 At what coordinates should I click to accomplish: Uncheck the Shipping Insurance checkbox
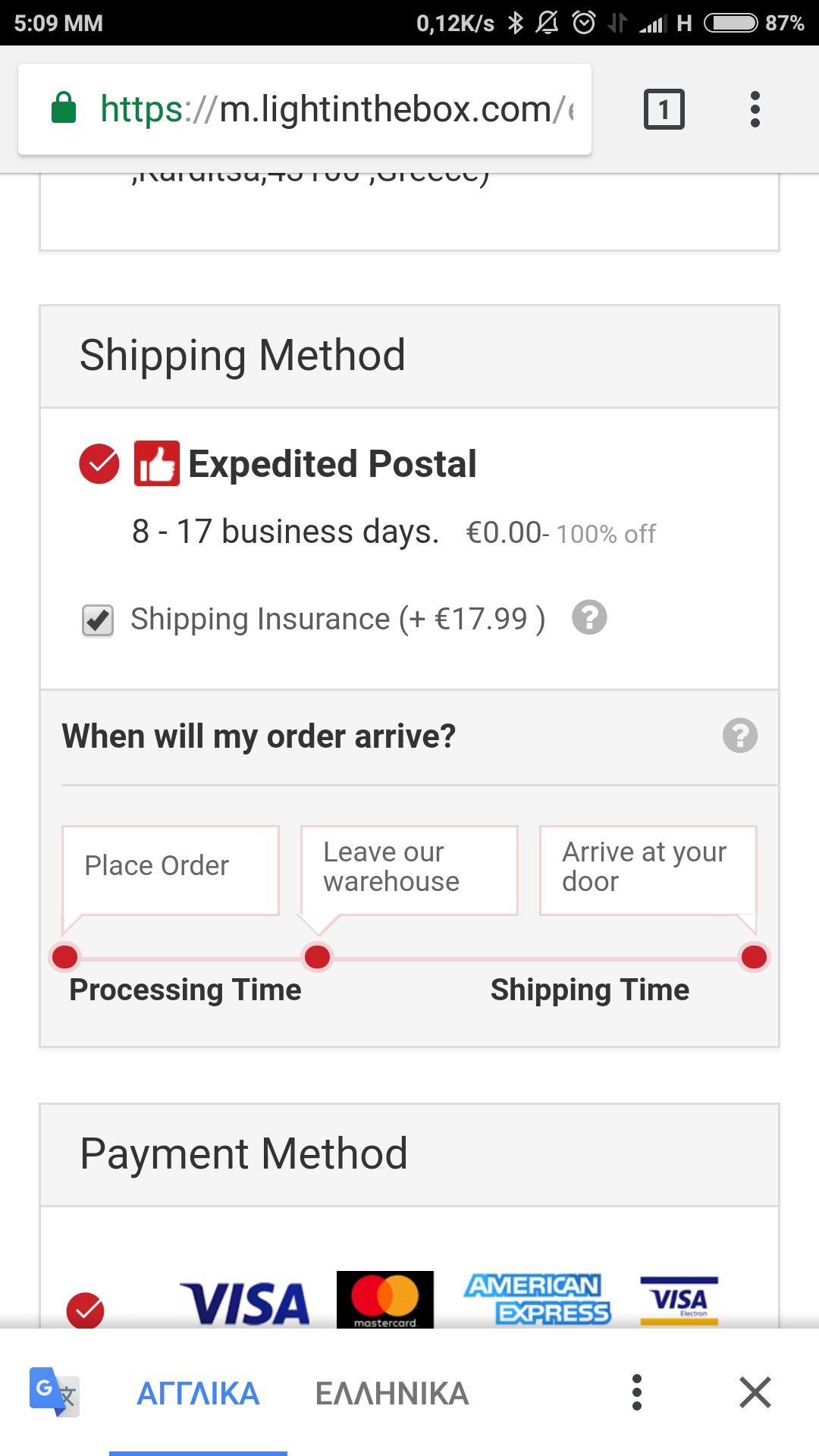point(98,620)
